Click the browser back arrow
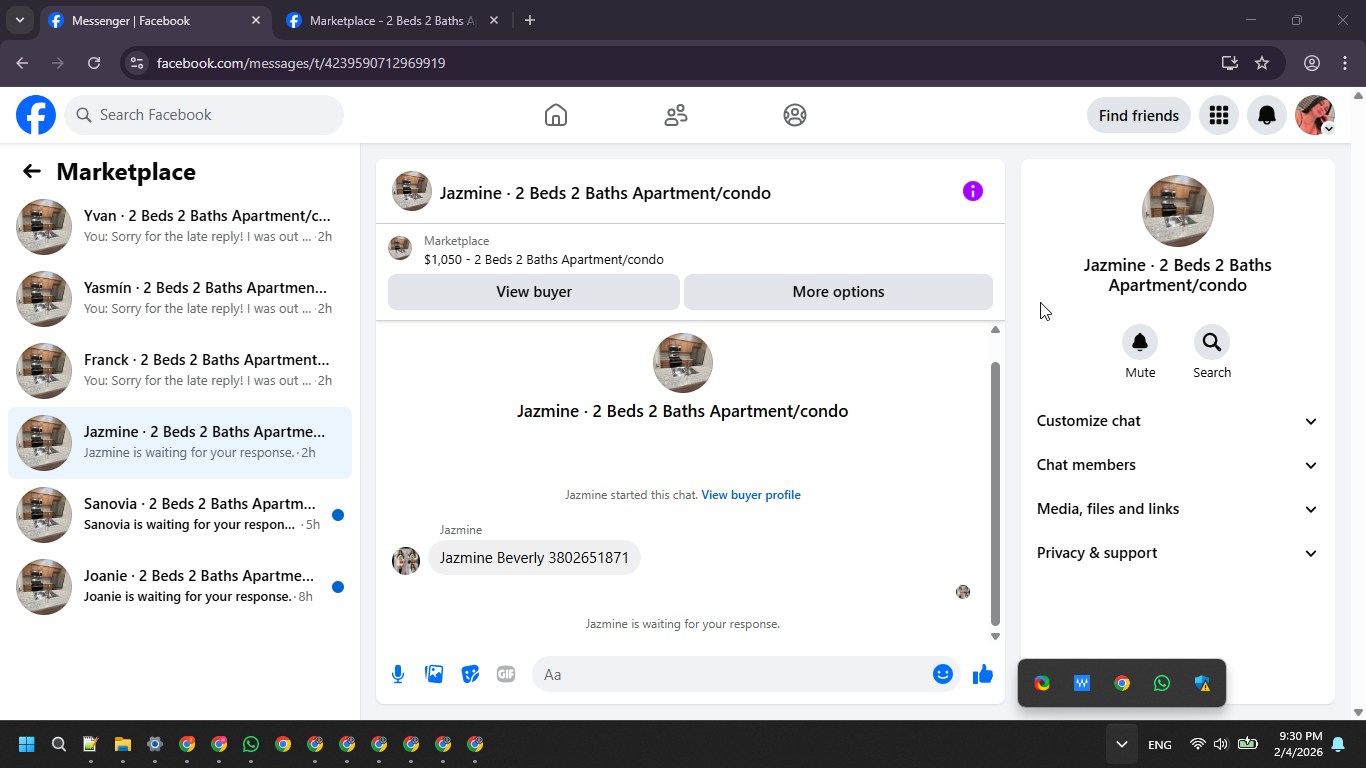 (x=22, y=63)
